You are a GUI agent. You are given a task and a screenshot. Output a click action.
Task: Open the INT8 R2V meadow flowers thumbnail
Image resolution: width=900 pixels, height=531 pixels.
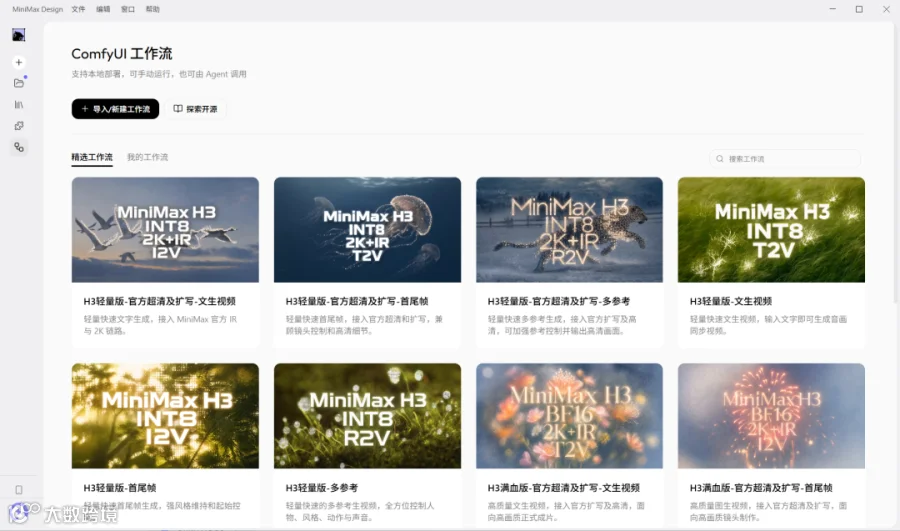[x=367, y=416]
